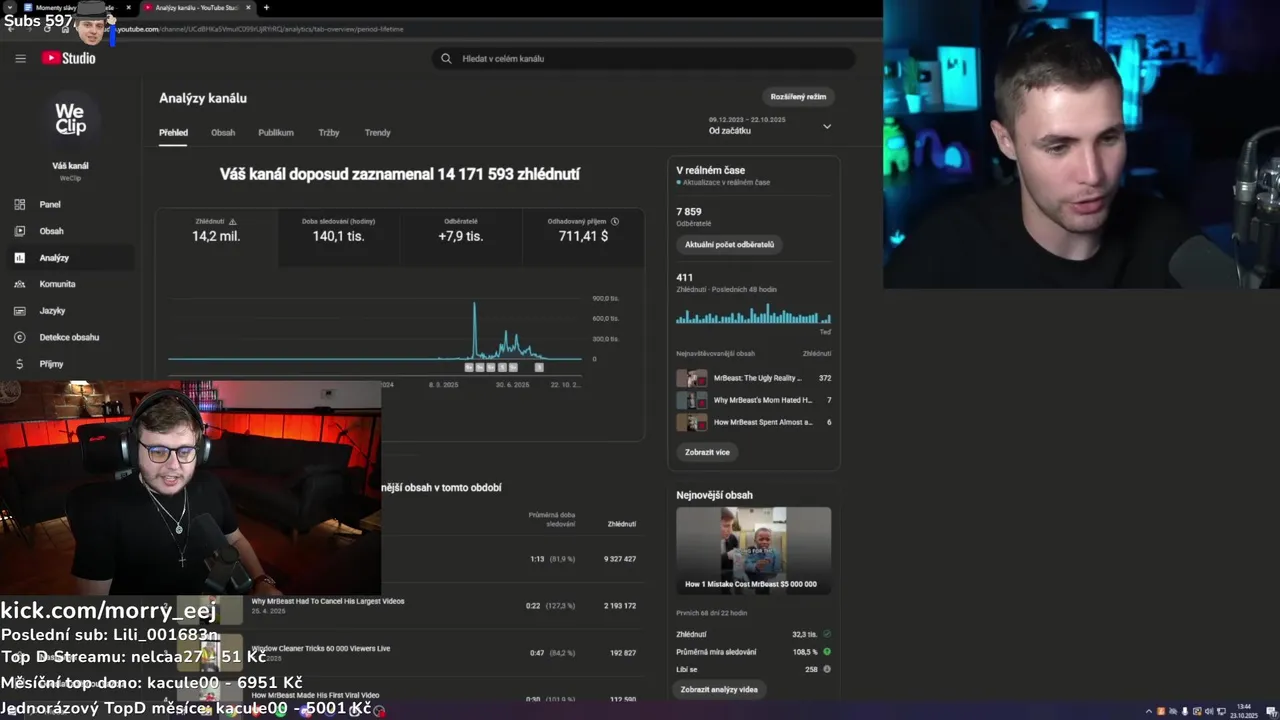Expand the Od začátku date range dropdown
The image size is (1280, 720).
[770, 126]
